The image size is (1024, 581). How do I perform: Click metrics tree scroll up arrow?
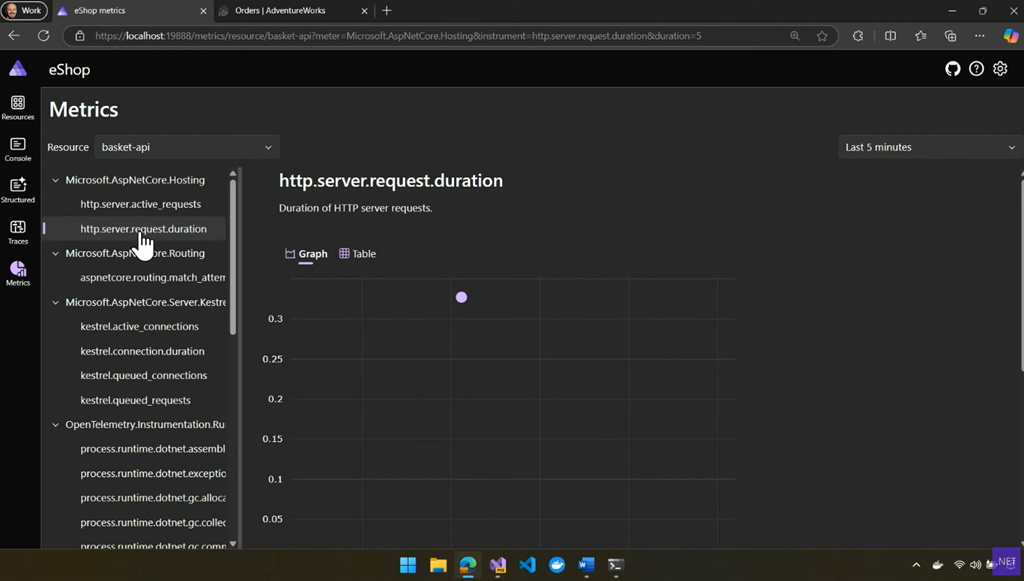coord(233,174)
